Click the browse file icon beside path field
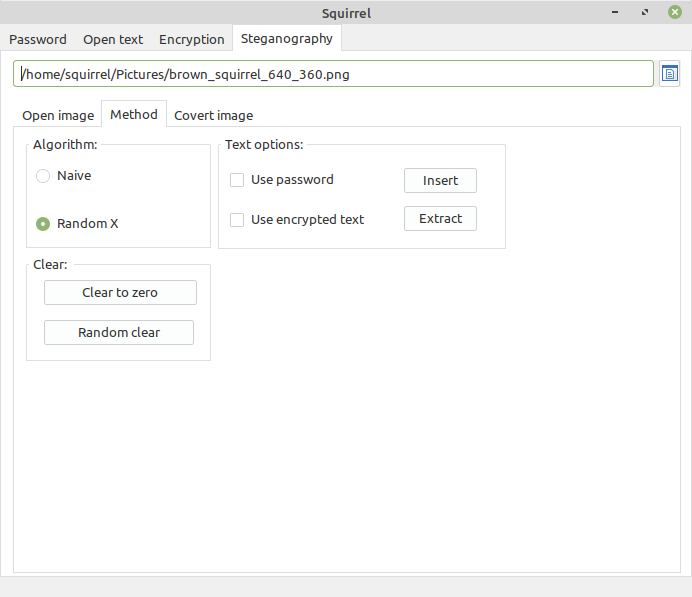Viewport: 692px width, 597px height. click(x=670, y=74)
